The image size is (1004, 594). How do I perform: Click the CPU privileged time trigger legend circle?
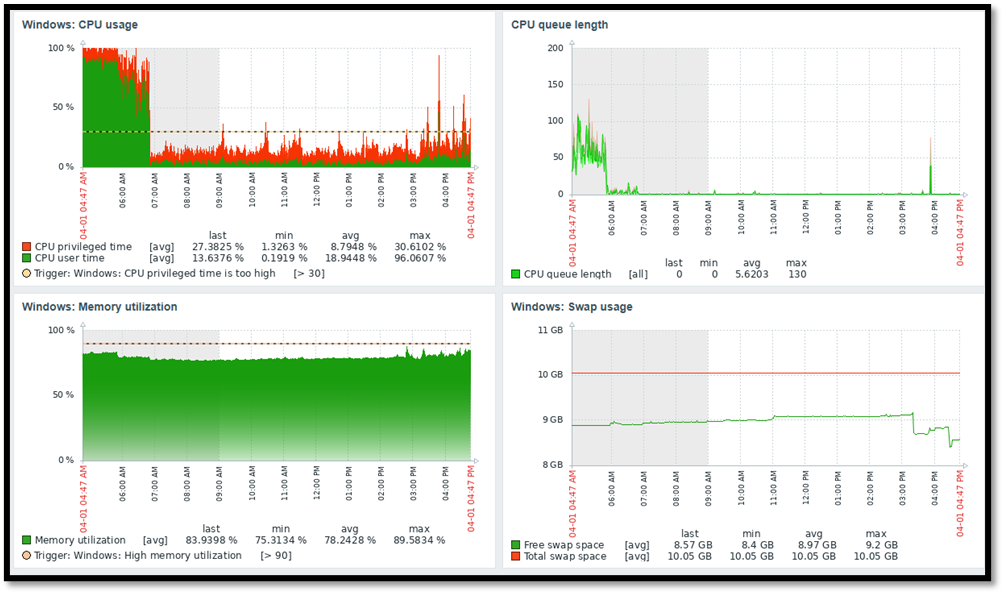coord(27,273)
